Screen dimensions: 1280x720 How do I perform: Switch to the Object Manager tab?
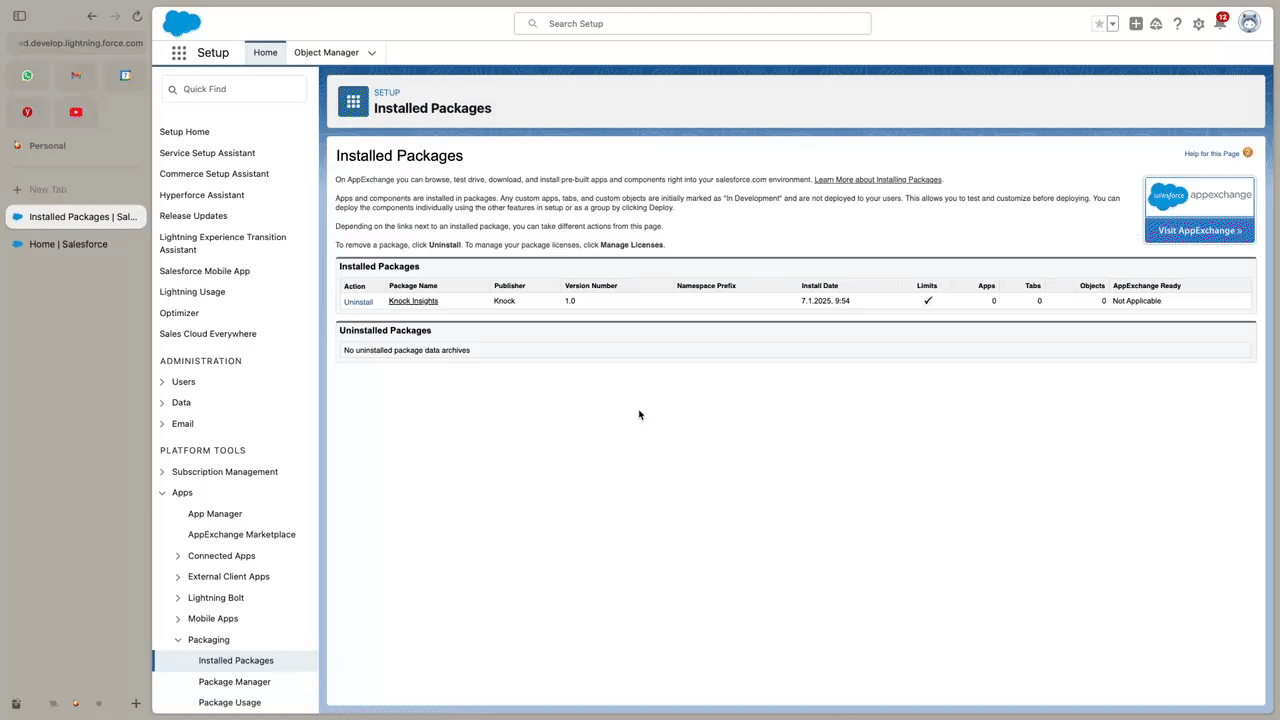pos(326,53)
